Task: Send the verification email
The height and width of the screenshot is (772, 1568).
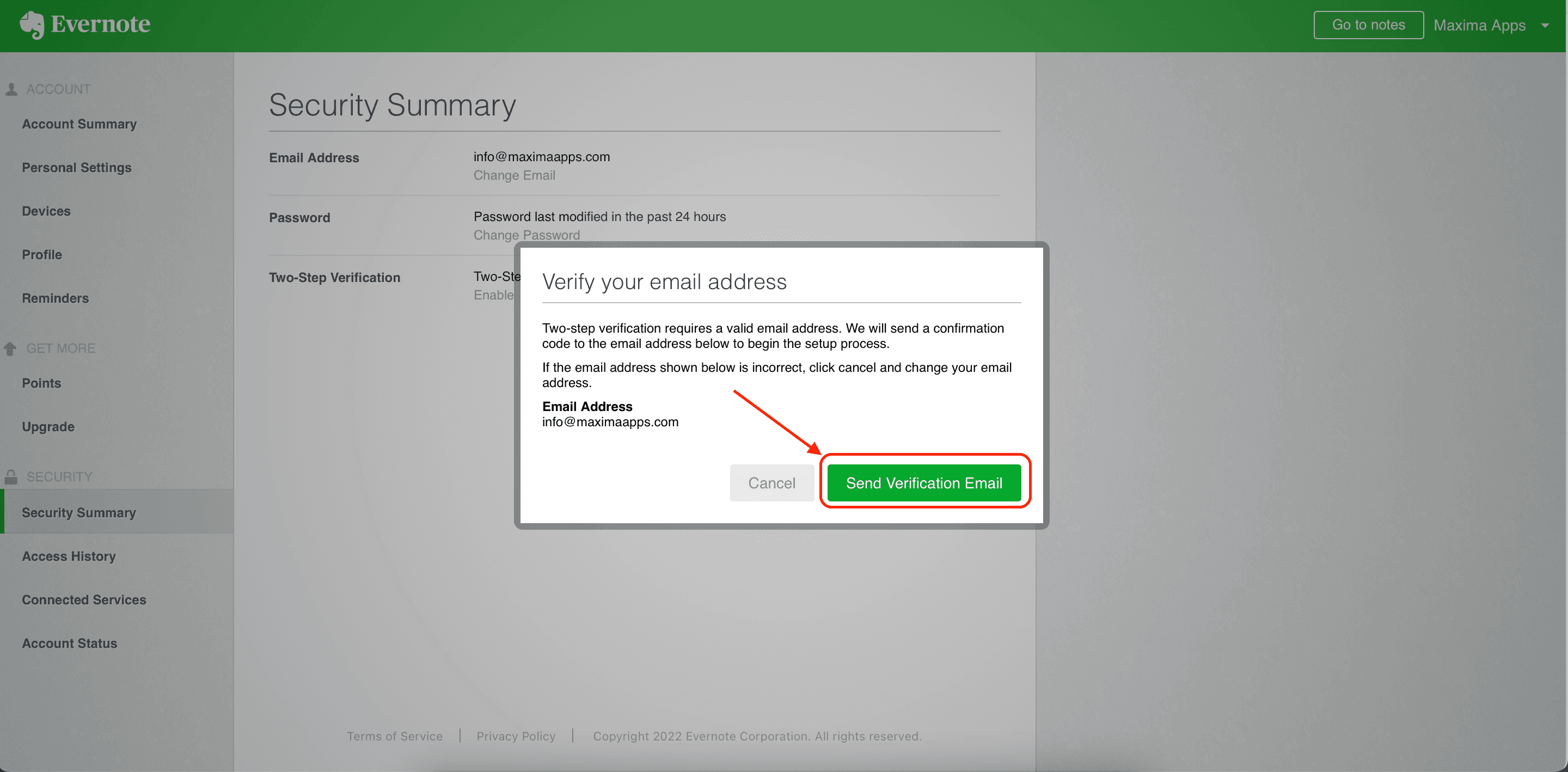Action: [x=923, y=483]
